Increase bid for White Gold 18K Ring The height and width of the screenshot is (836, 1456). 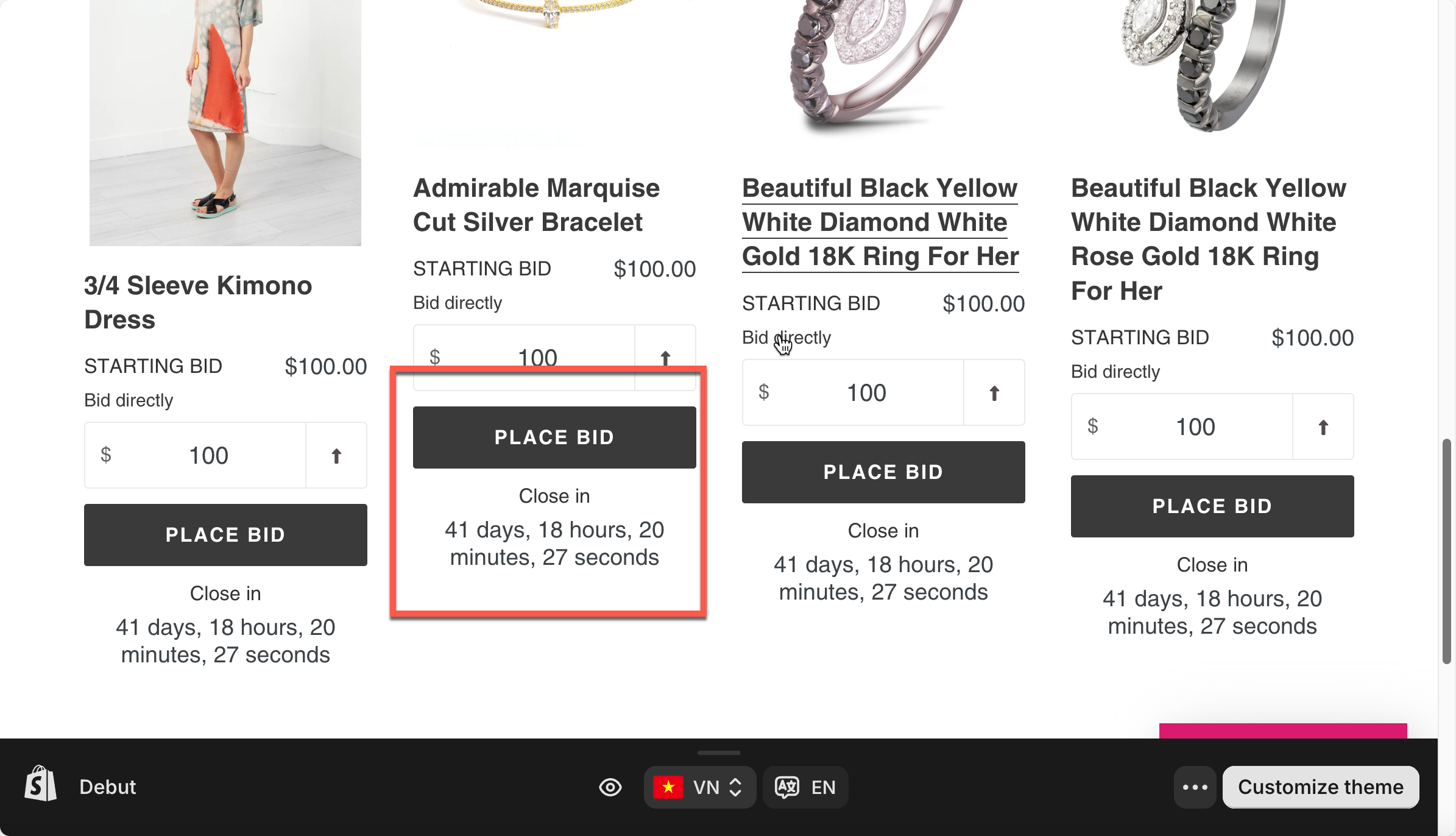(x=994, y=393)
